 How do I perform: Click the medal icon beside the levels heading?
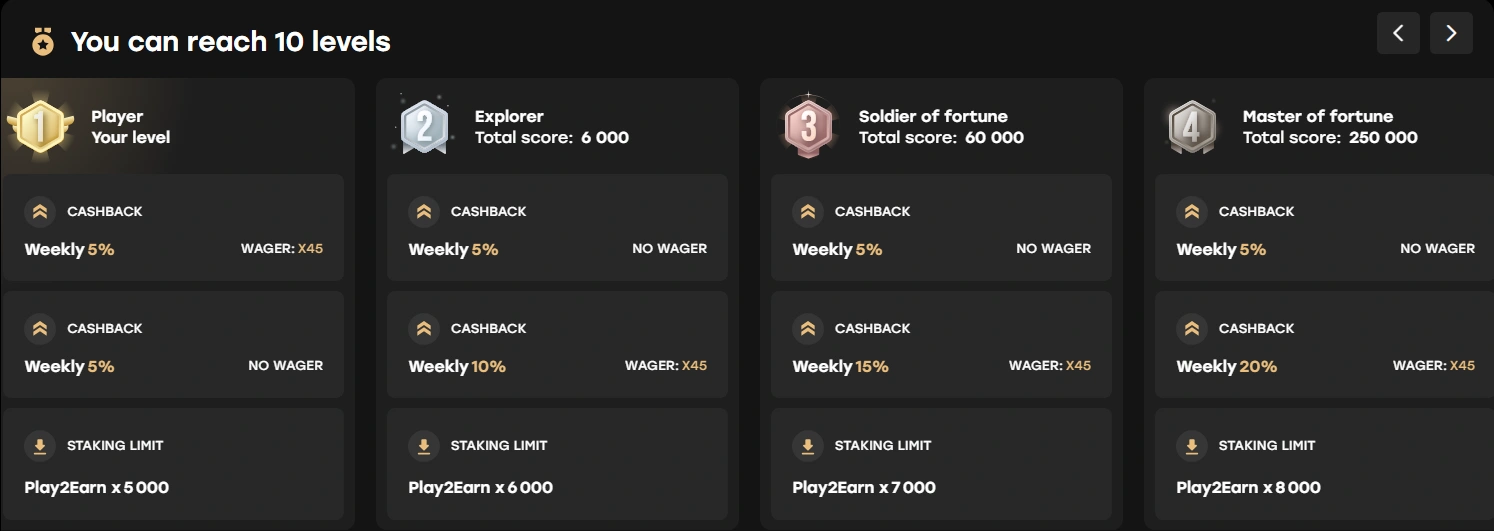42,41
